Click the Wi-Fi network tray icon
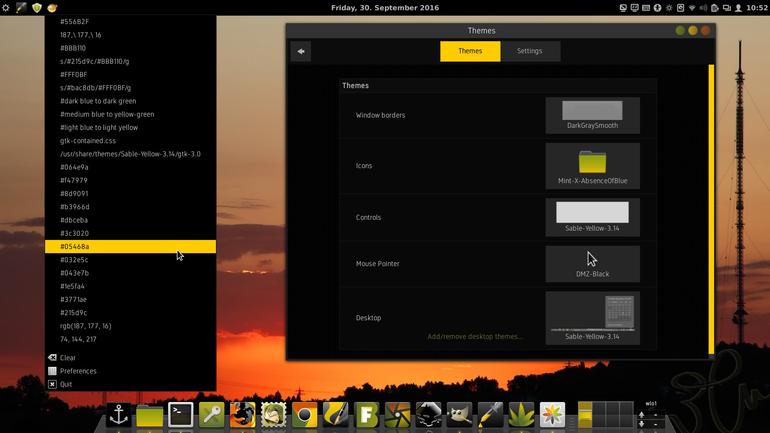The image size is (770, 433). pyautogui.click(x=692, y=8)
